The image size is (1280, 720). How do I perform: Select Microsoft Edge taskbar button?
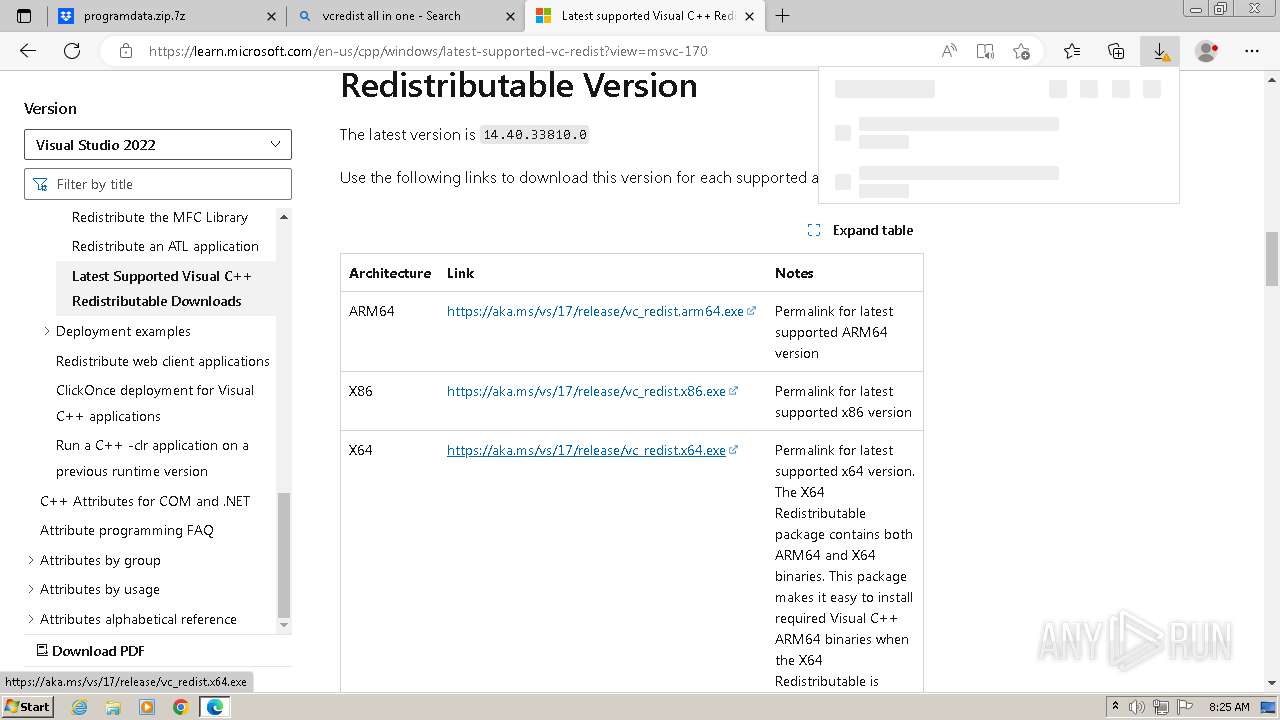(214, 707)
